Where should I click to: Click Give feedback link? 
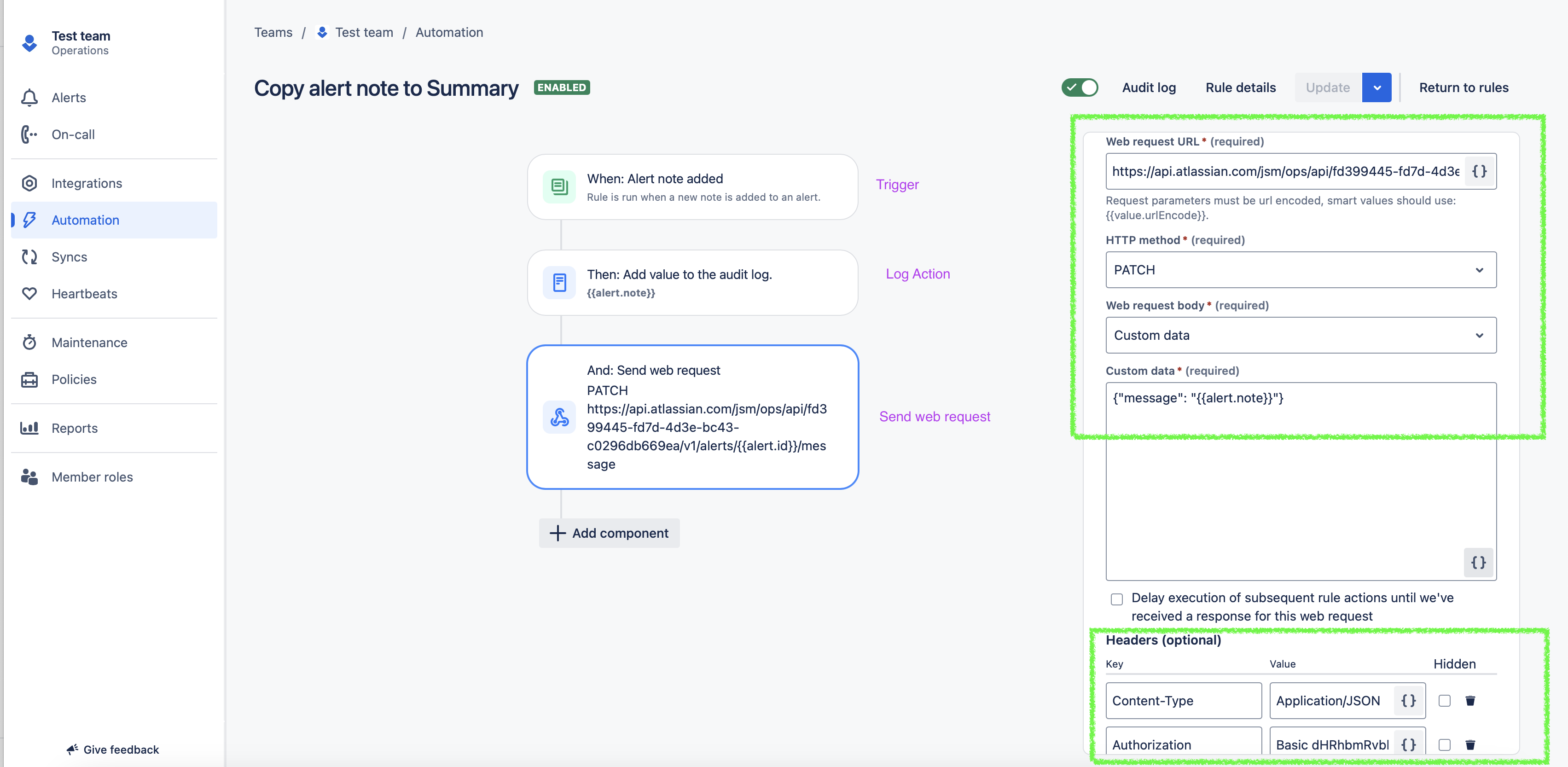tap(113, 750)
